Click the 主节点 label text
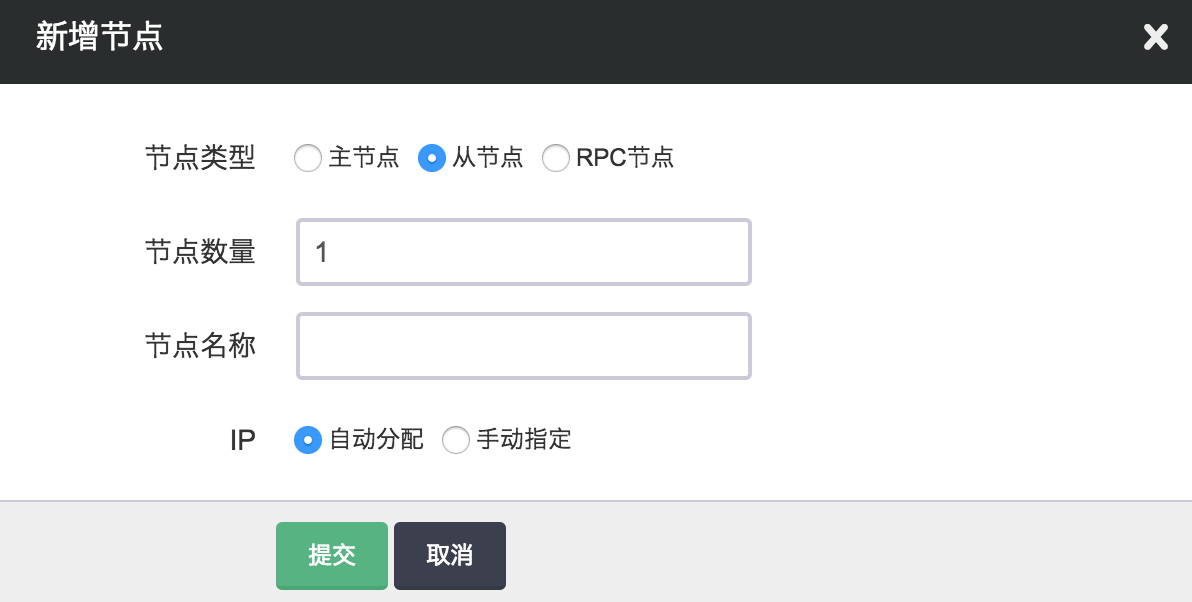The height and width of the screenshot is (602, 1192). click(x=364, y=158)
